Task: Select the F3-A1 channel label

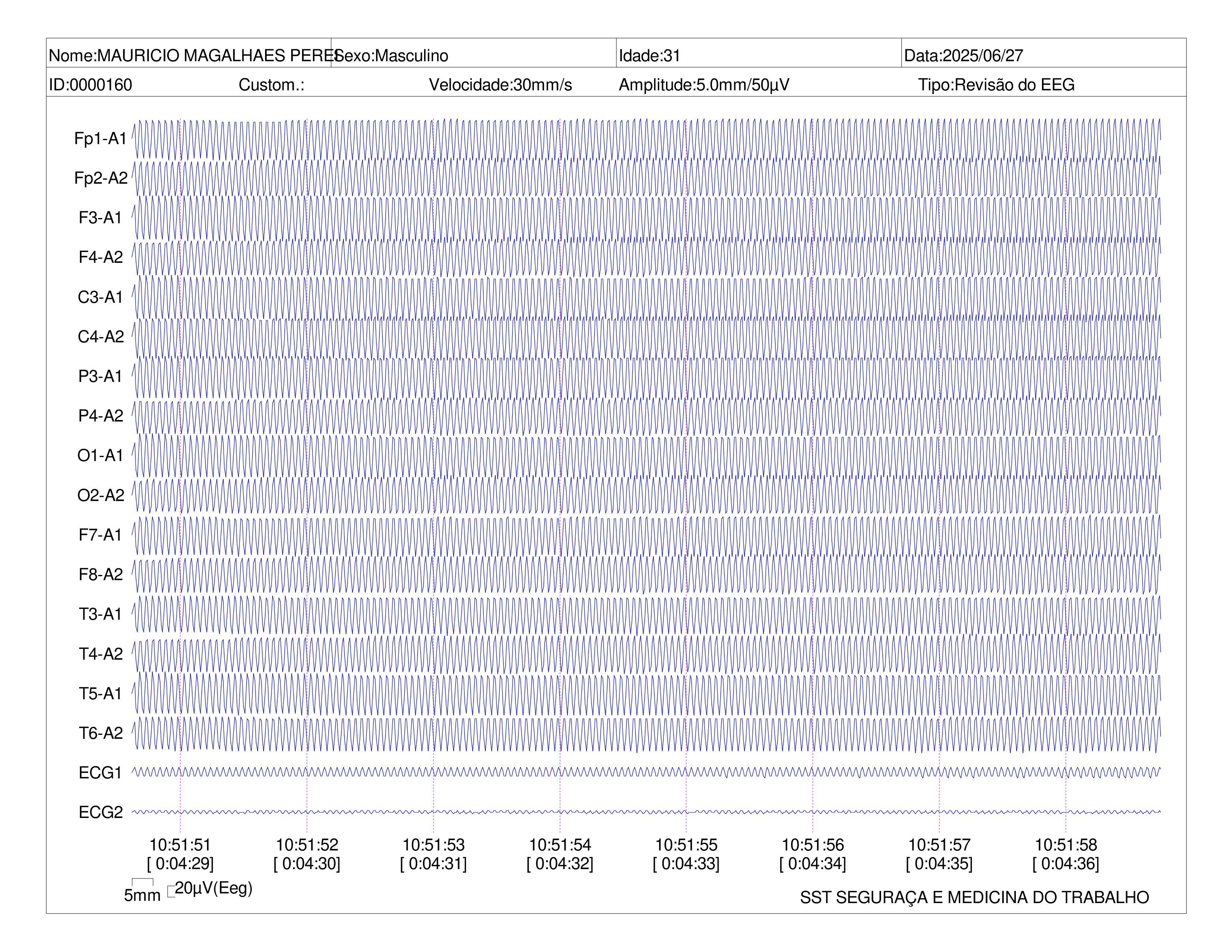Action: (100, 218)
